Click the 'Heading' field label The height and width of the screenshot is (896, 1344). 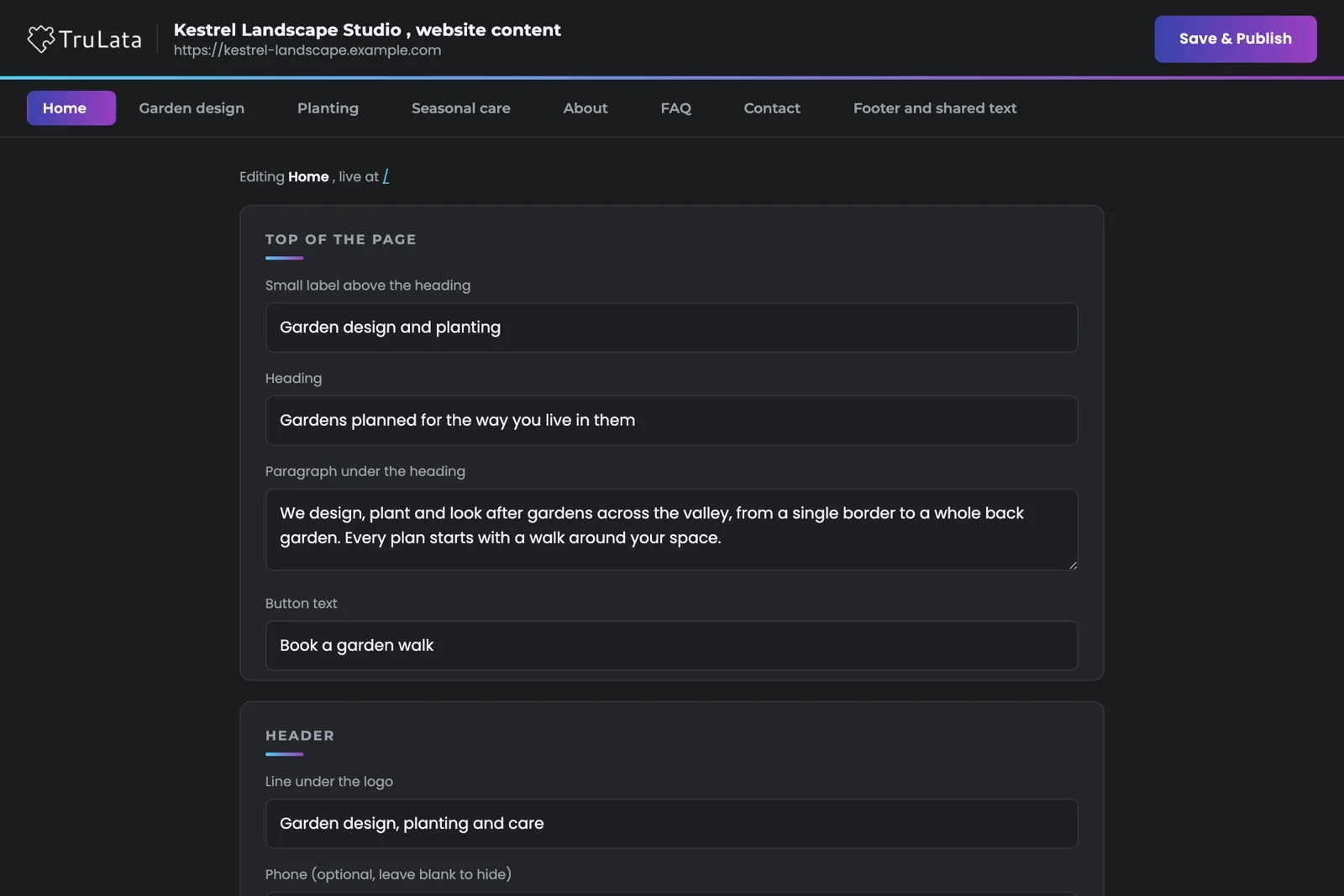click(x=293, y=379)
